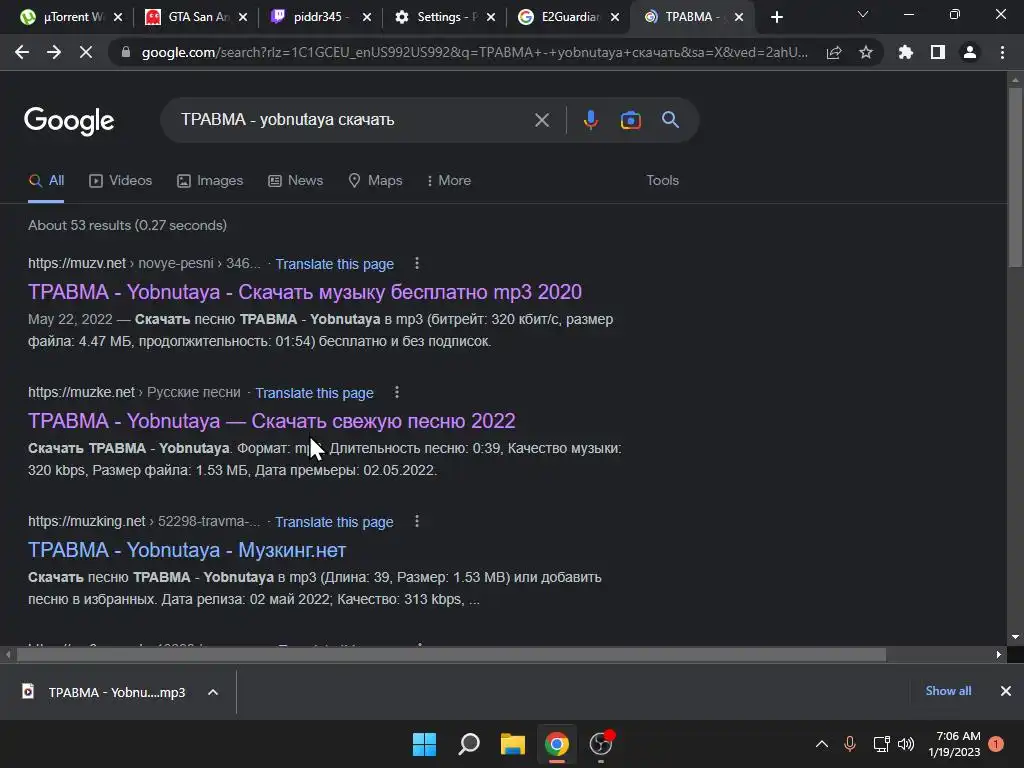Open the muzke.net Скачать свежую песню result
This screenshot has width=1024, height=768.
pos(272,421)
